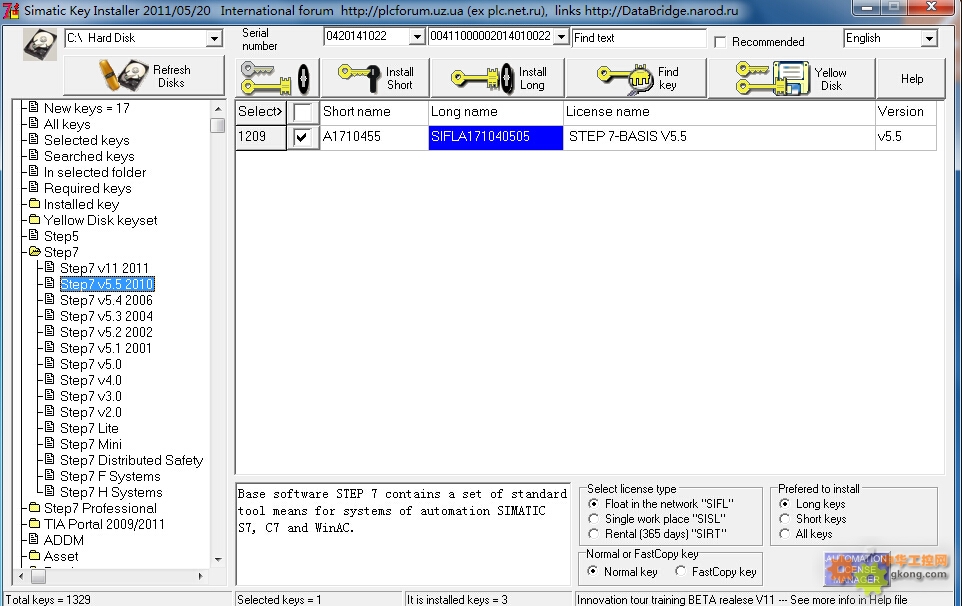Click the Yellow Disk button
This screenshot has height=606, width=962.
pyautogui.click(x=791, y=78)
